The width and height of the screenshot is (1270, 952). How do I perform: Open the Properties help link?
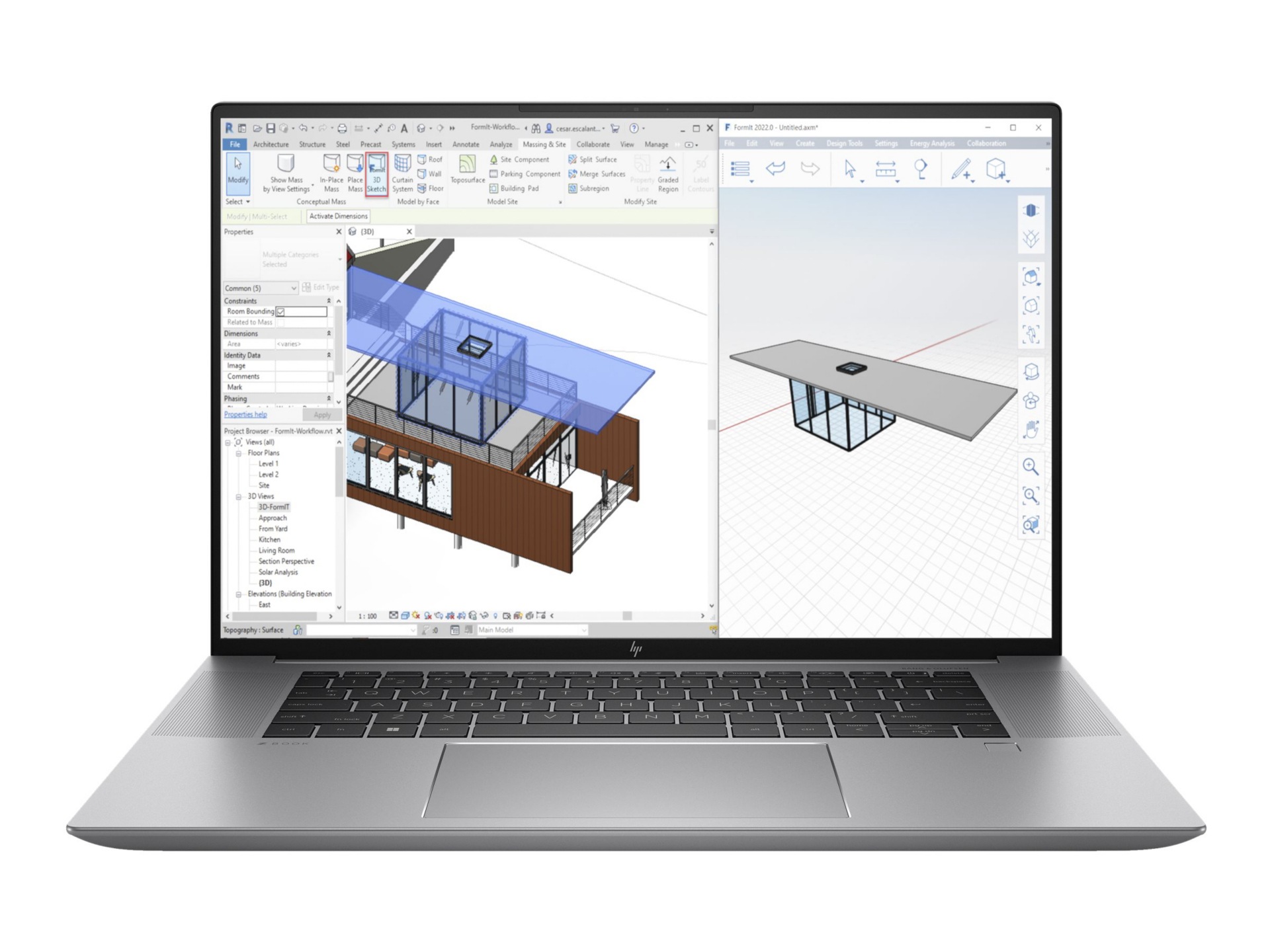pyautogui.click(x=245, y=415)
